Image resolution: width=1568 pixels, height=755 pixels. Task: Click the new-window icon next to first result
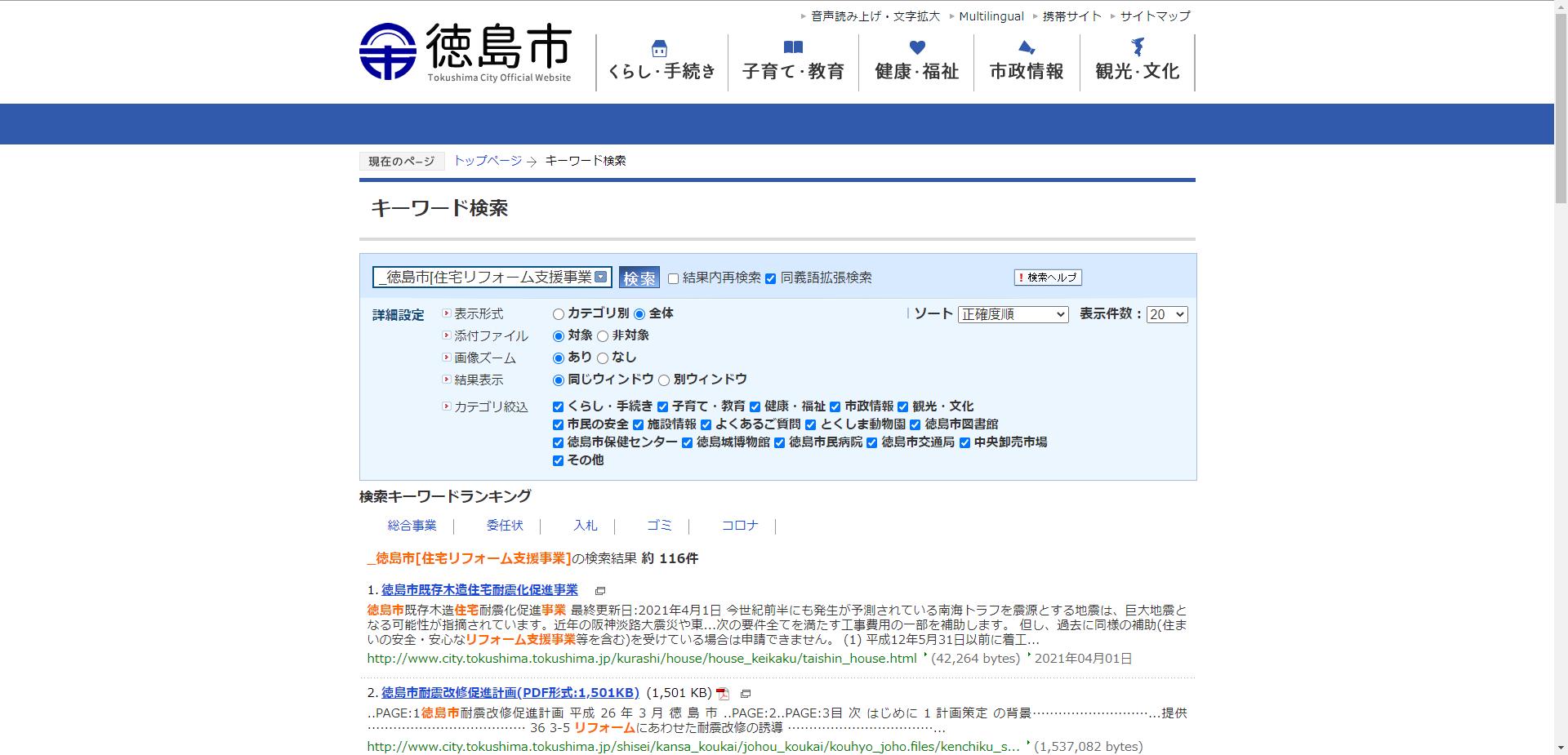602,590
